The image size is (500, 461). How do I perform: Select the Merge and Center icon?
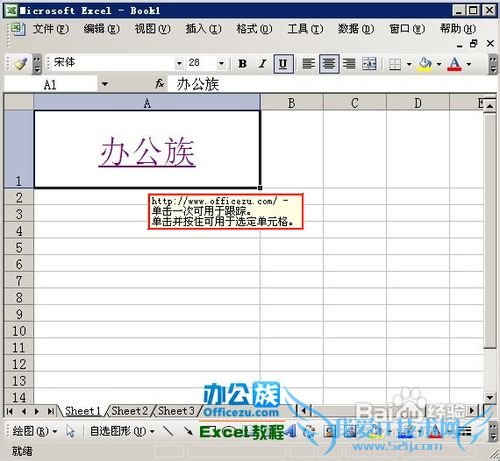point(369,63)
